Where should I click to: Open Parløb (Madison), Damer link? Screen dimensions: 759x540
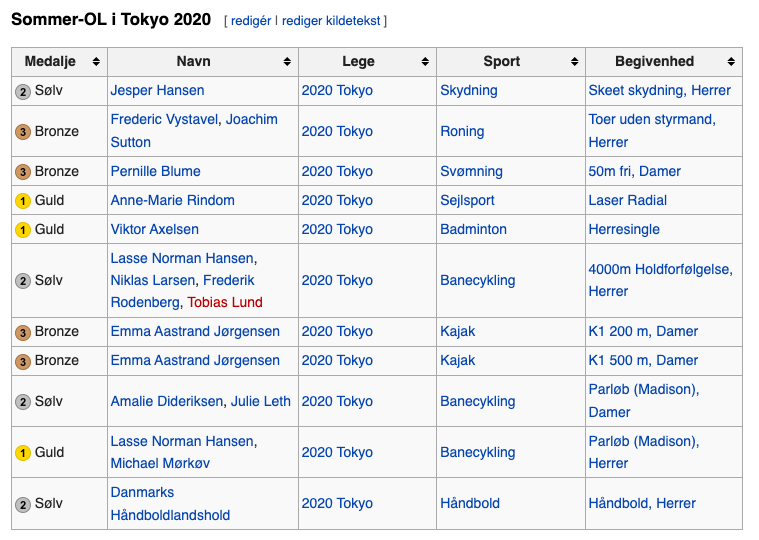point(644,401)
